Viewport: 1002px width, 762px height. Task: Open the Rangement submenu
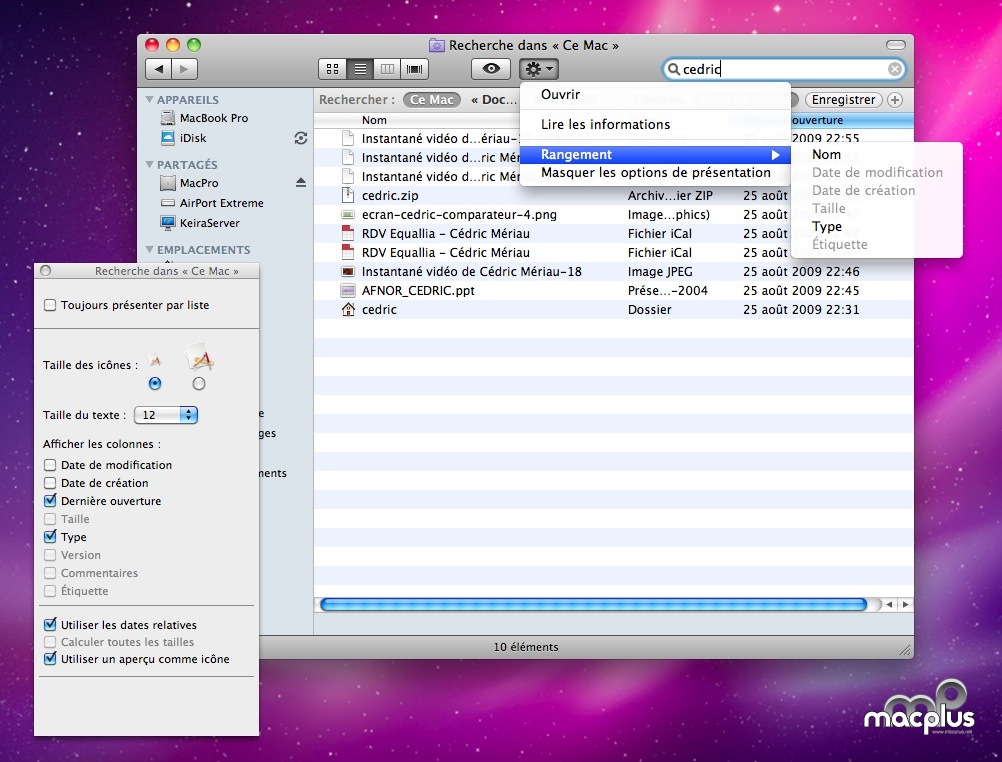pyautogui.click(x=655, y=155)
